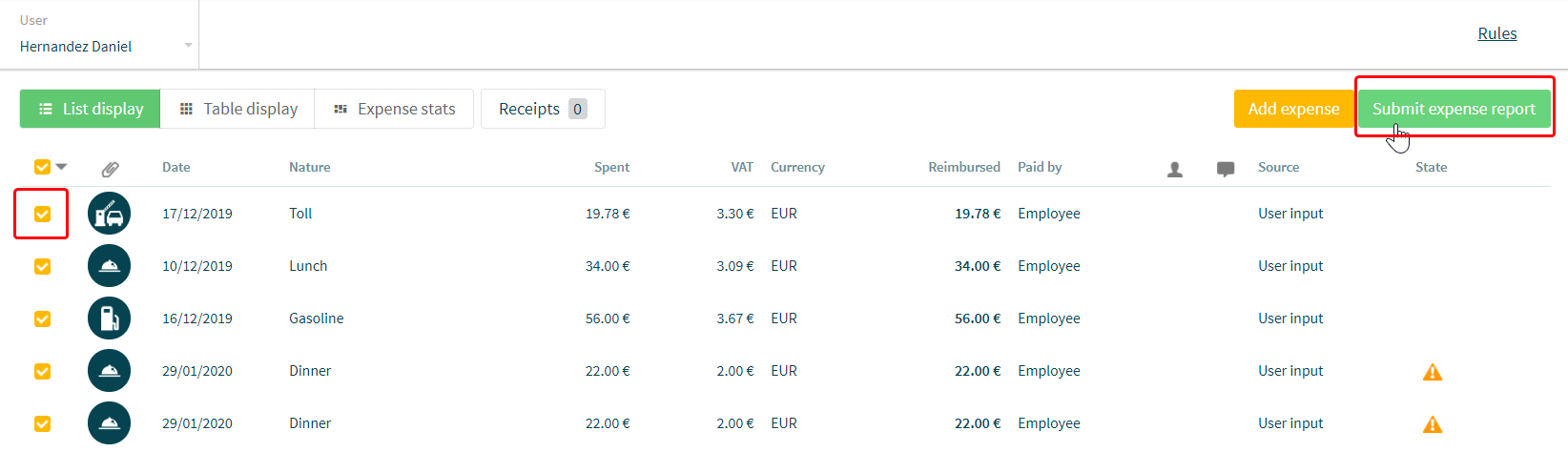Click the warning triangle on the upper Dinner row
The height and width of the screenshot is (452, 1568).
1432,372
